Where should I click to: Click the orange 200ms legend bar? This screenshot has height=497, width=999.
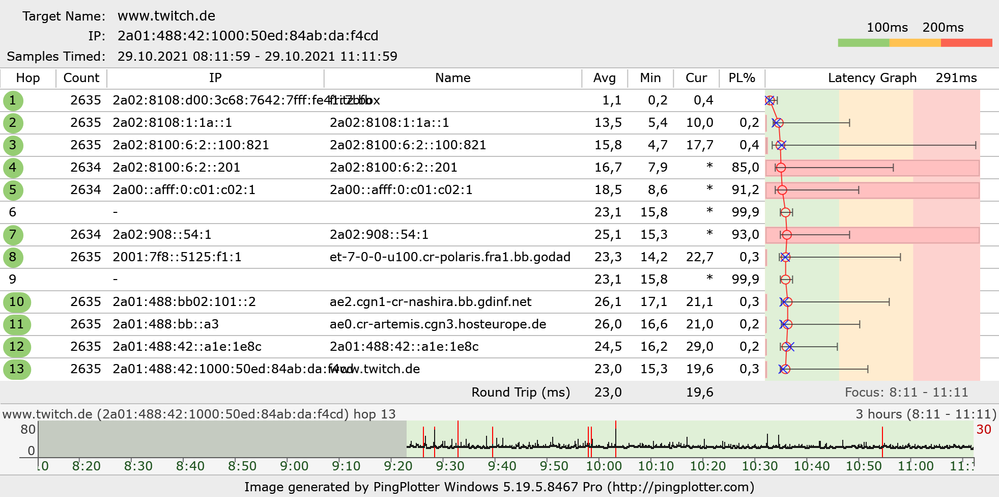915,43
